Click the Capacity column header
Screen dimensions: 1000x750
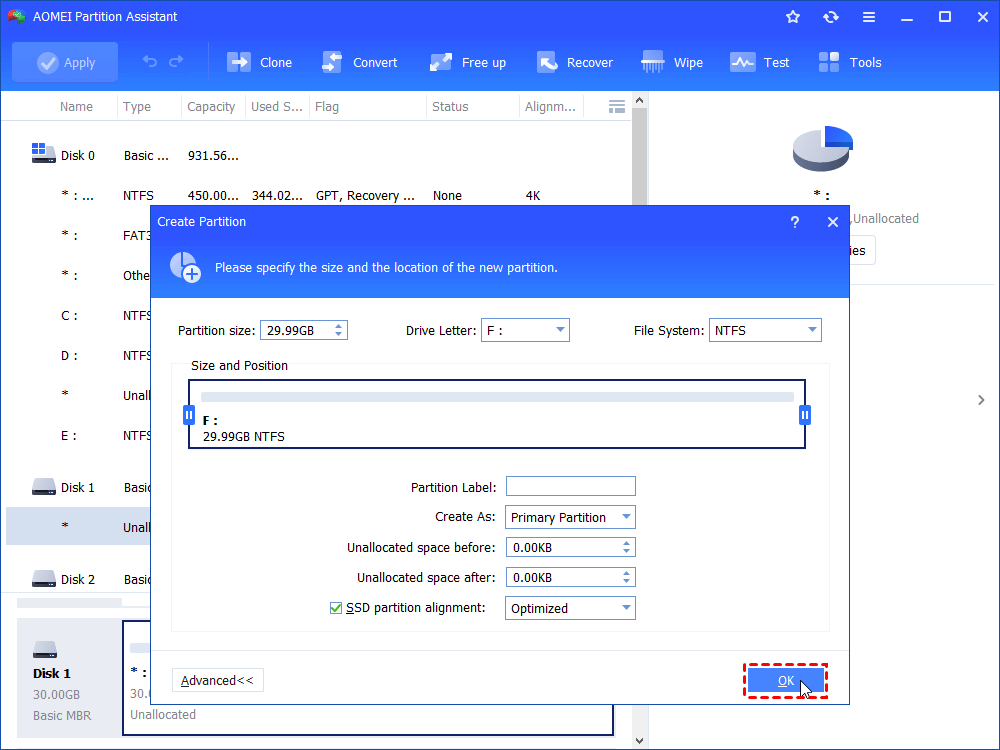(x=211, y=107)
